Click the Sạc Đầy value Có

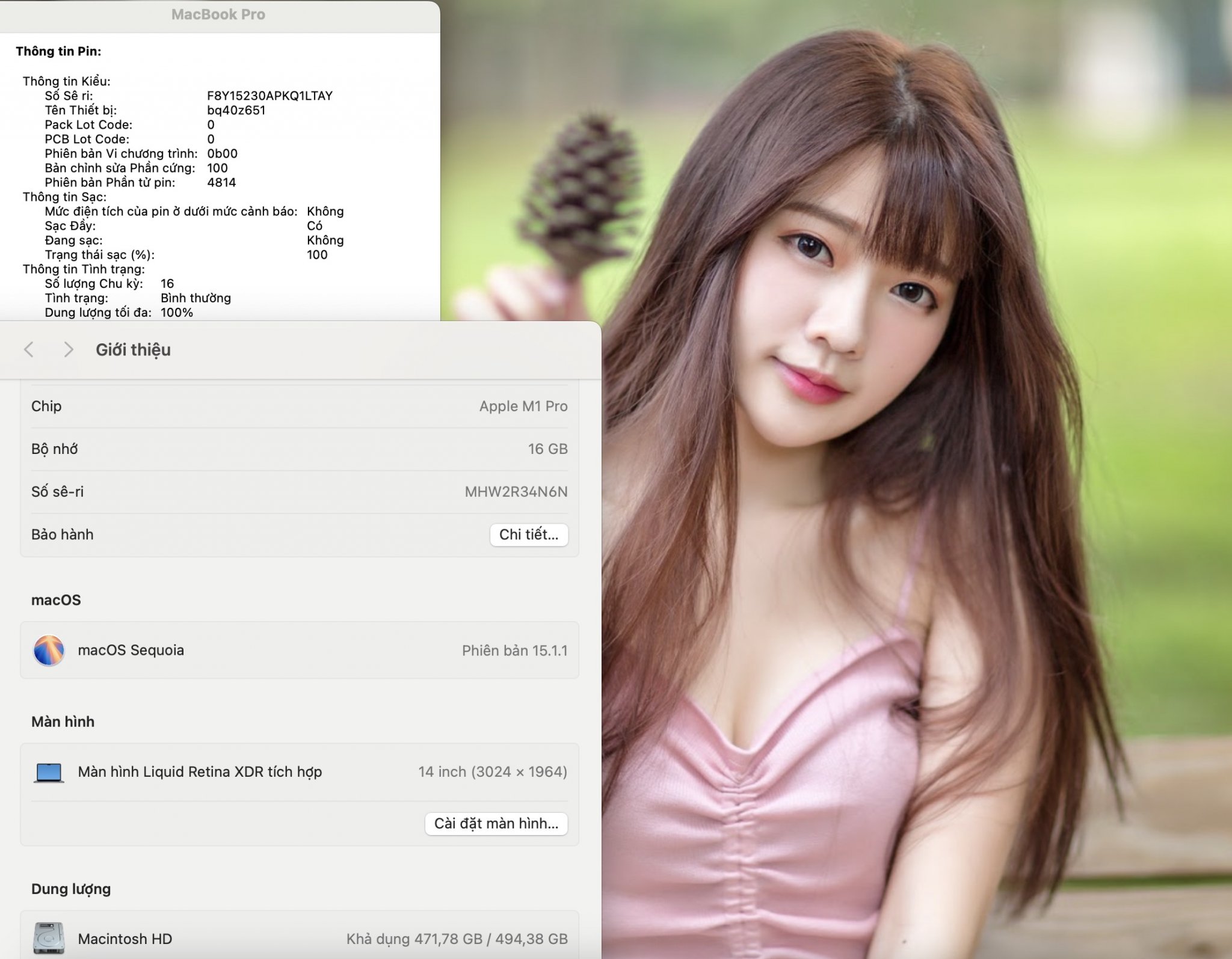(314, 225)
